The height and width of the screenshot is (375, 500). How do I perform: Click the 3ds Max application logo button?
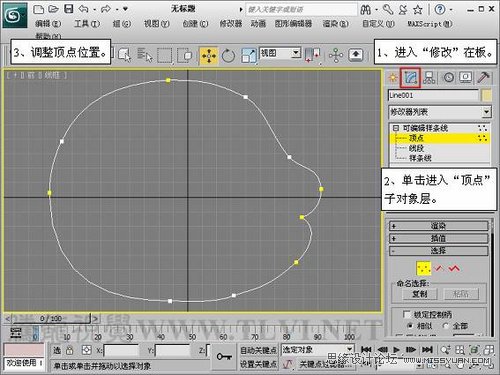(x=15, y=15)
